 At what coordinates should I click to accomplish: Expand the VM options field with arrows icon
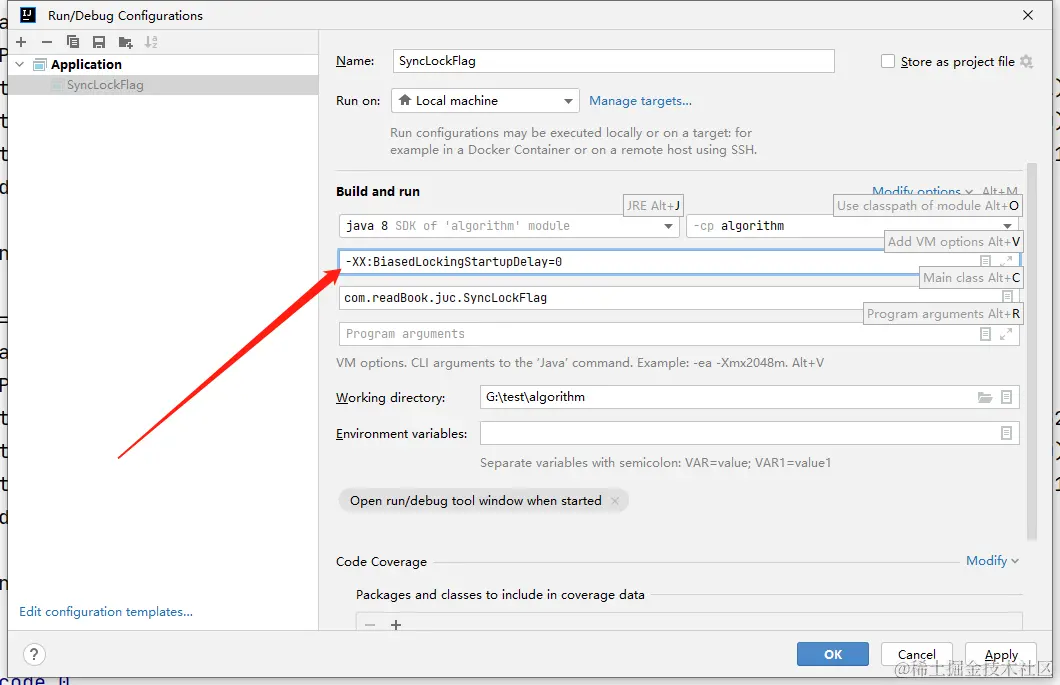[1006, 261]
